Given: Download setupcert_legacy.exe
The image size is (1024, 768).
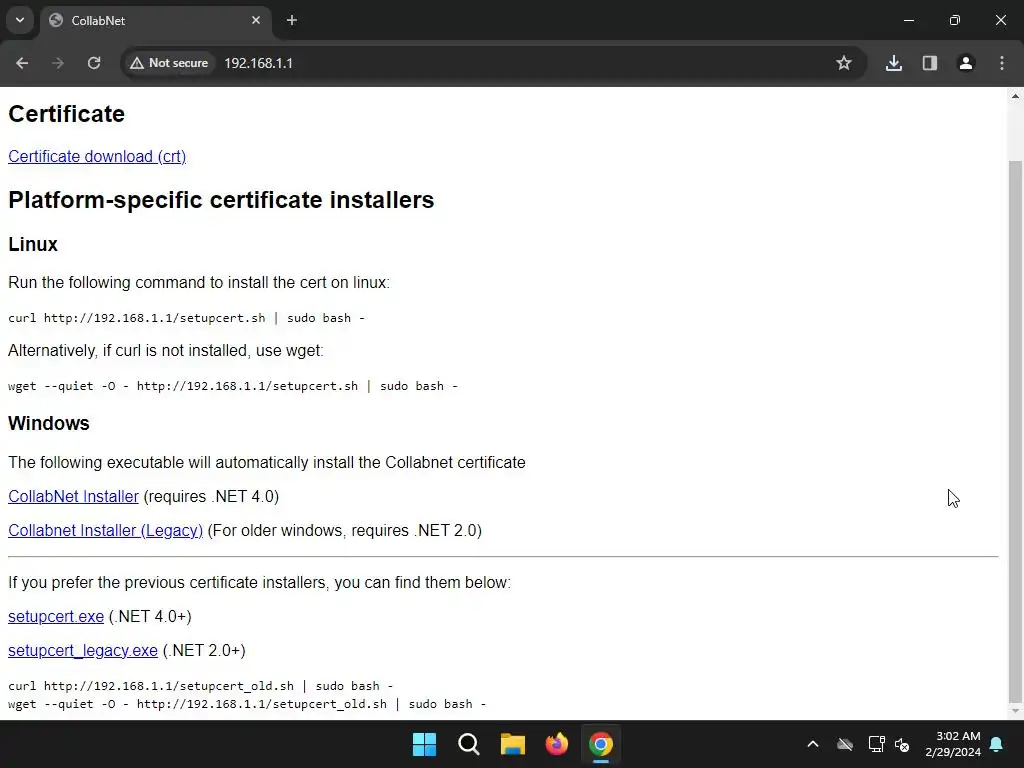Looking at the screenshot, I should pyautogui.click(x=83, y=650).
